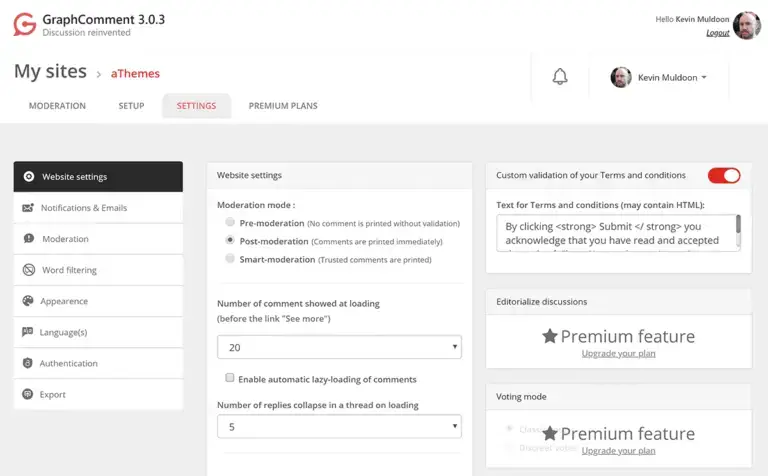Click Upgrade your plan under Editorialize discussions

(618, 353)
